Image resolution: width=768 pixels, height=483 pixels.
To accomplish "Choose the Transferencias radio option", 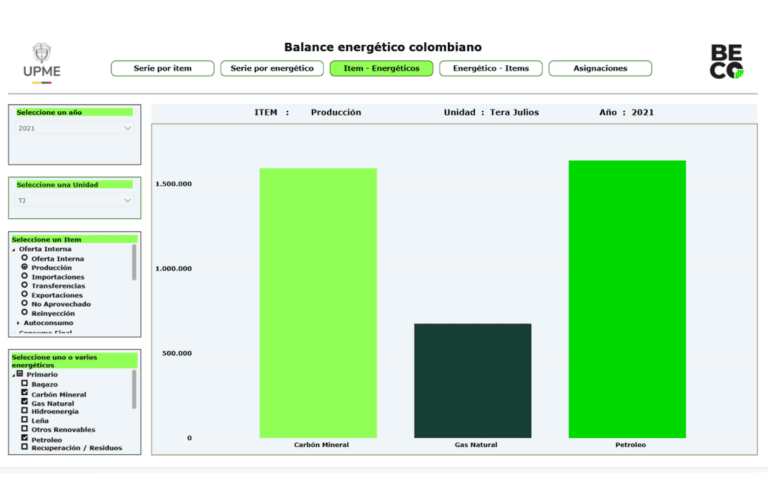I will (x=24, y=286).
